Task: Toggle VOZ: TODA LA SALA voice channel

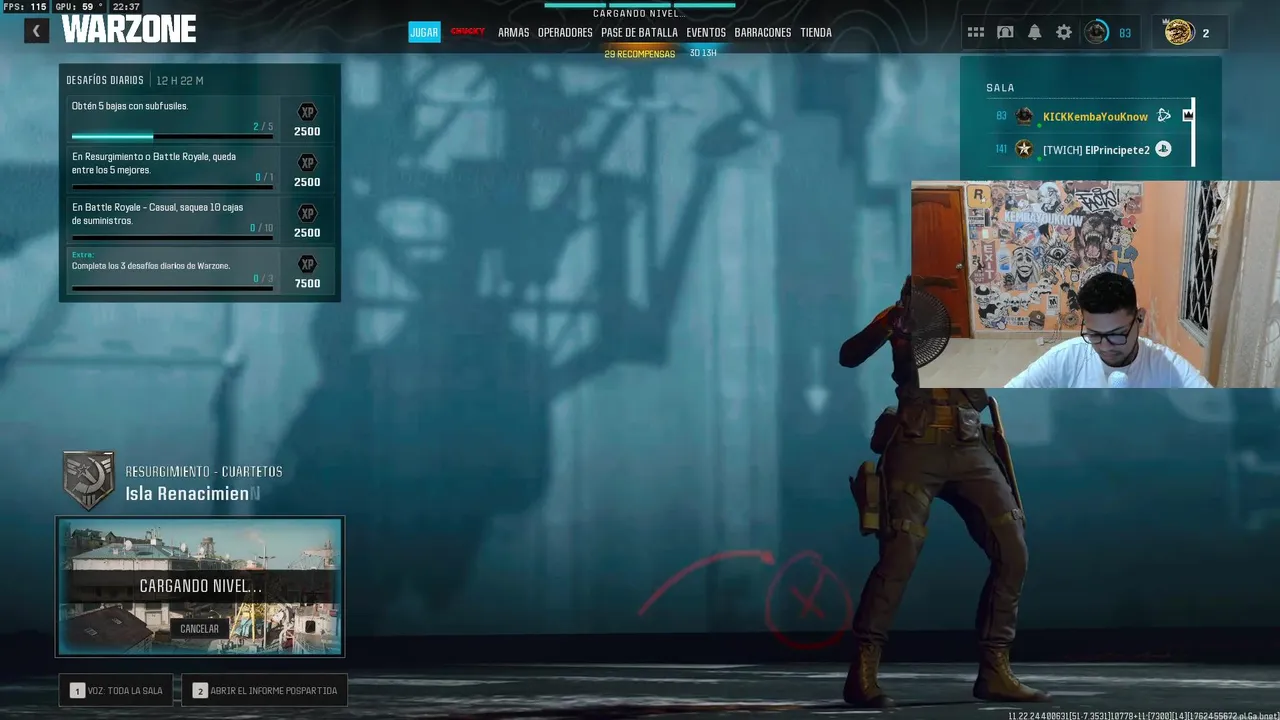Action: tap(116, 690)
